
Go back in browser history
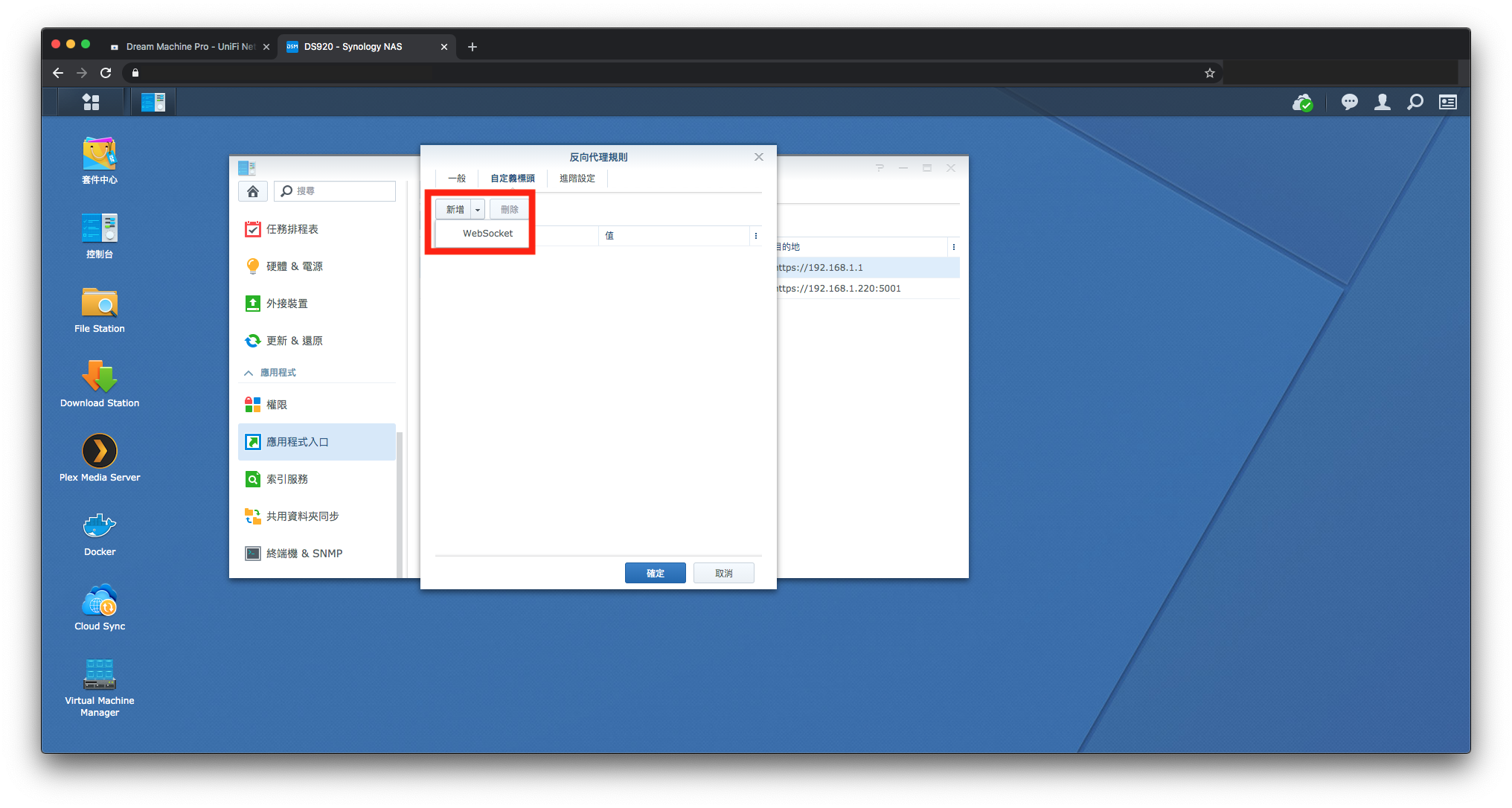click(58, 73)
